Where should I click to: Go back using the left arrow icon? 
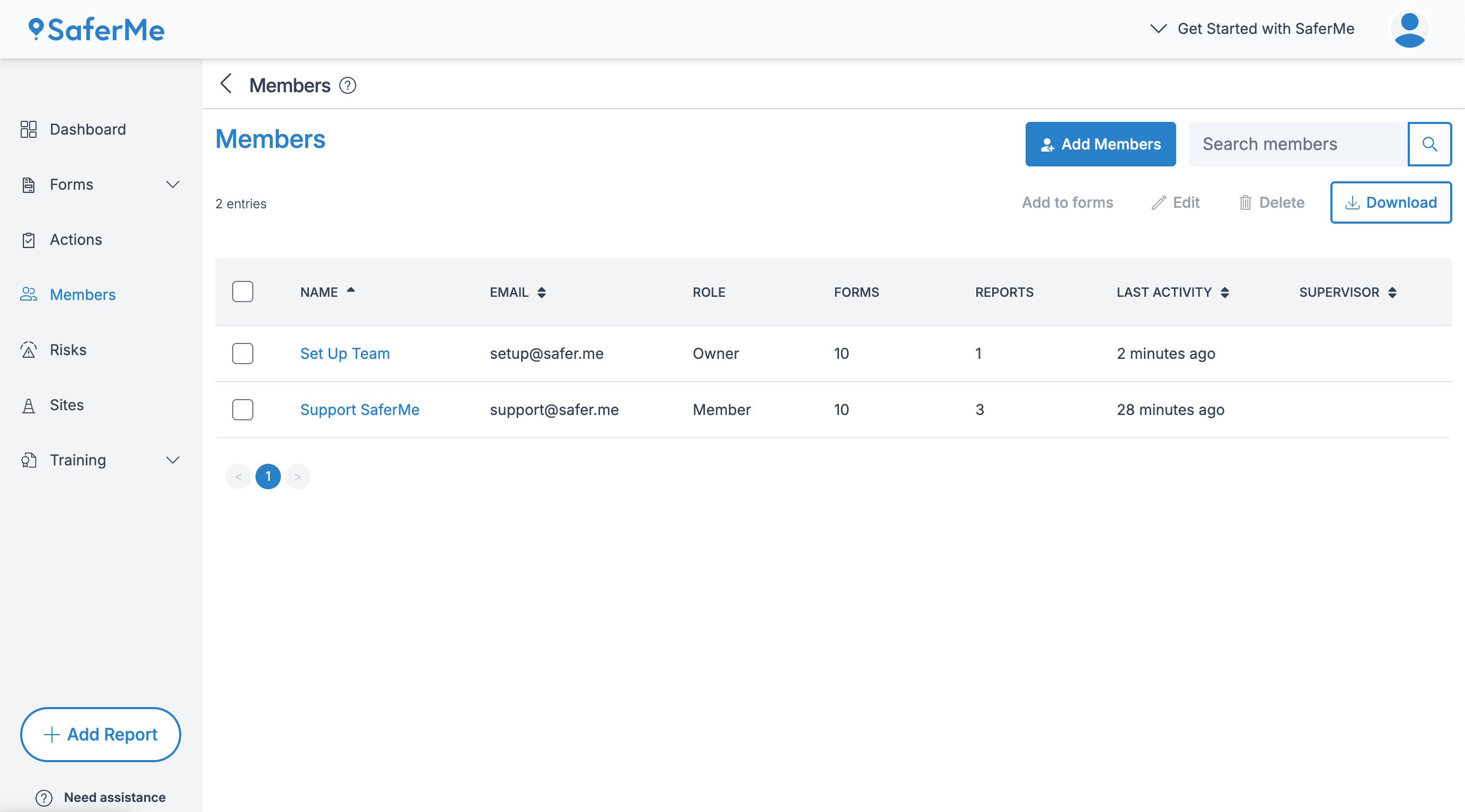[x=226, y=84]
